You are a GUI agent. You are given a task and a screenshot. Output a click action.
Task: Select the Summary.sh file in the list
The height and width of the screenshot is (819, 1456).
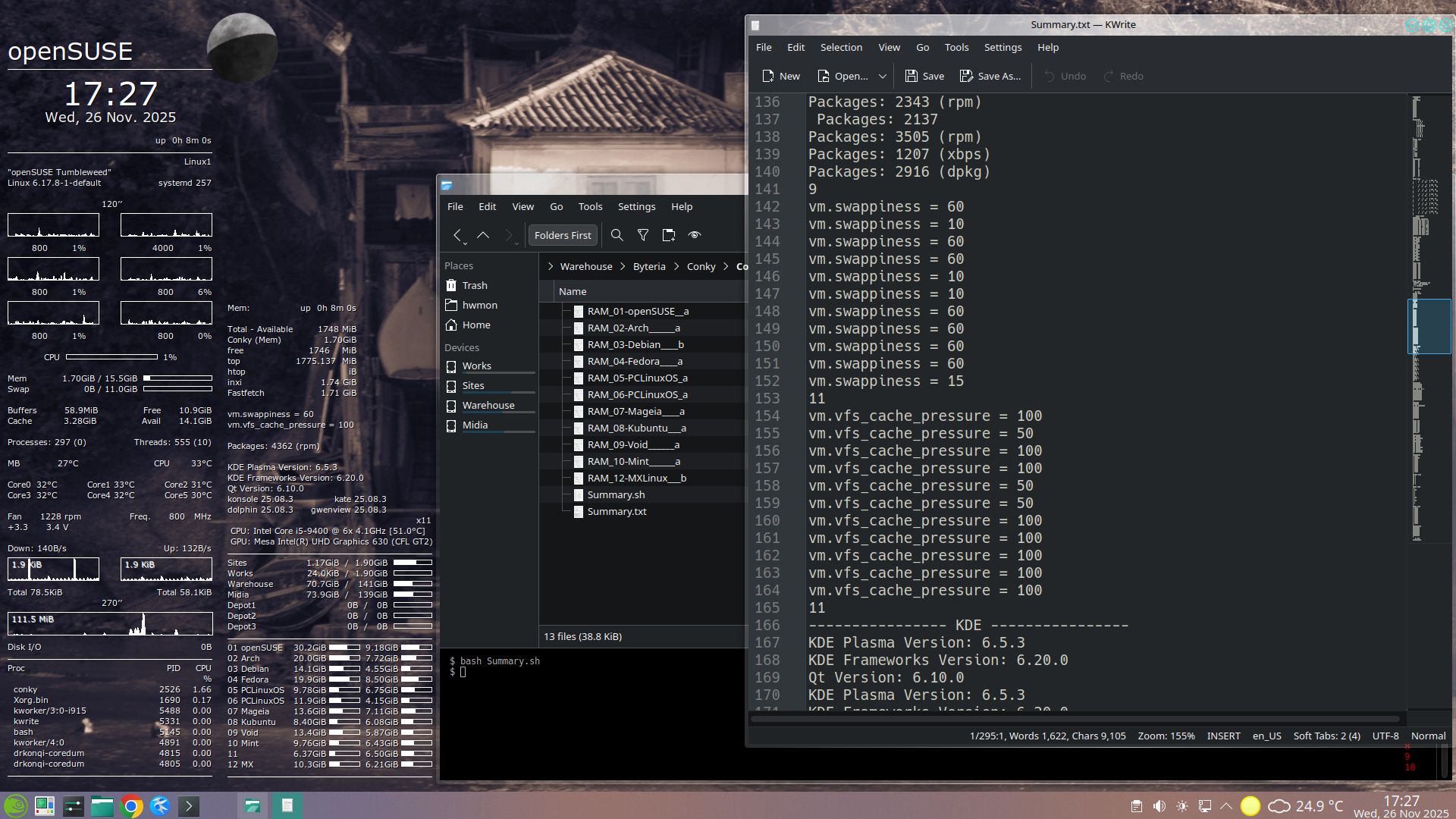click(616, 494)
